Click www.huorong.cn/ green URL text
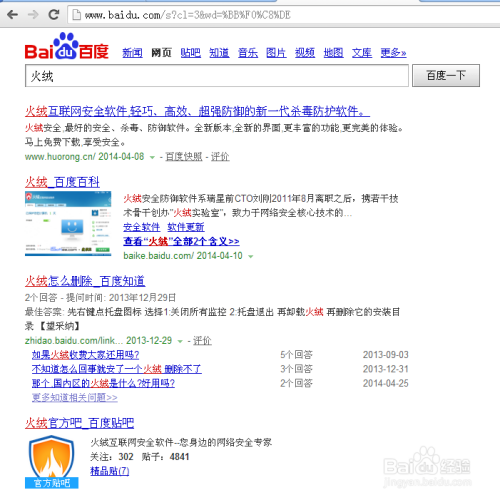 (60, 156)
